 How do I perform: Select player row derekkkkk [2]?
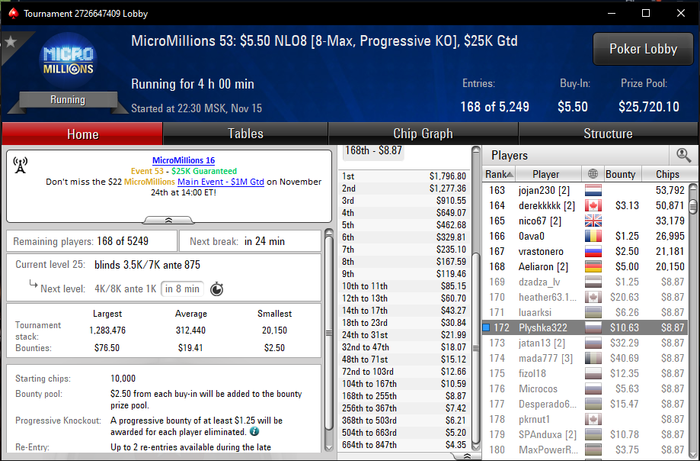(585, 206)
